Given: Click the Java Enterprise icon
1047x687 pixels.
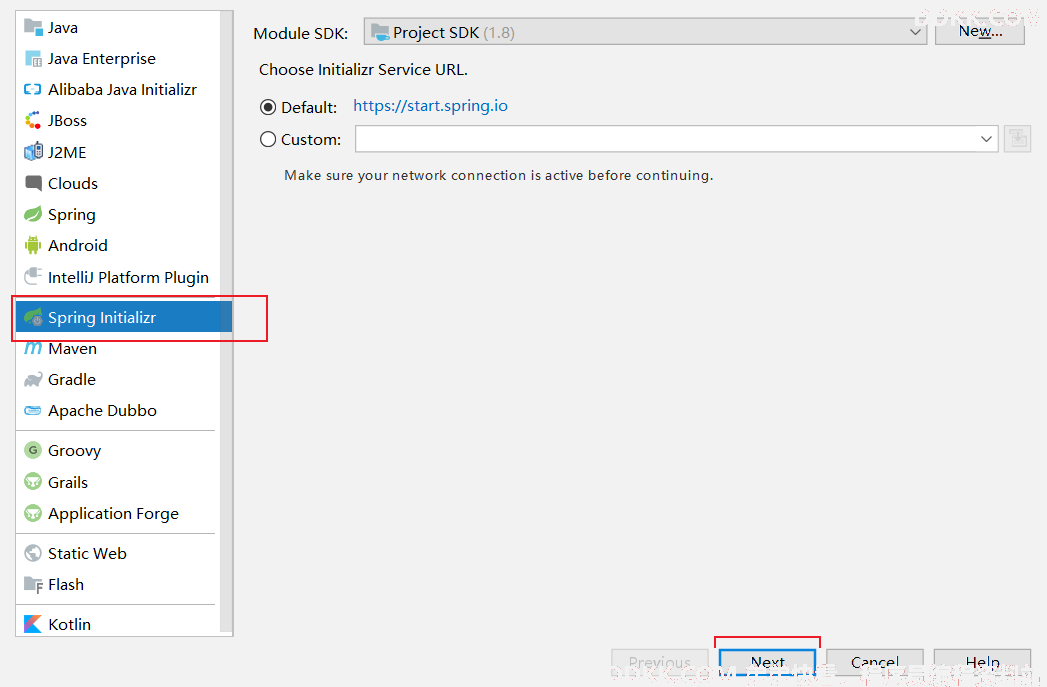Looking at the screenshot, I should (33, 59).
